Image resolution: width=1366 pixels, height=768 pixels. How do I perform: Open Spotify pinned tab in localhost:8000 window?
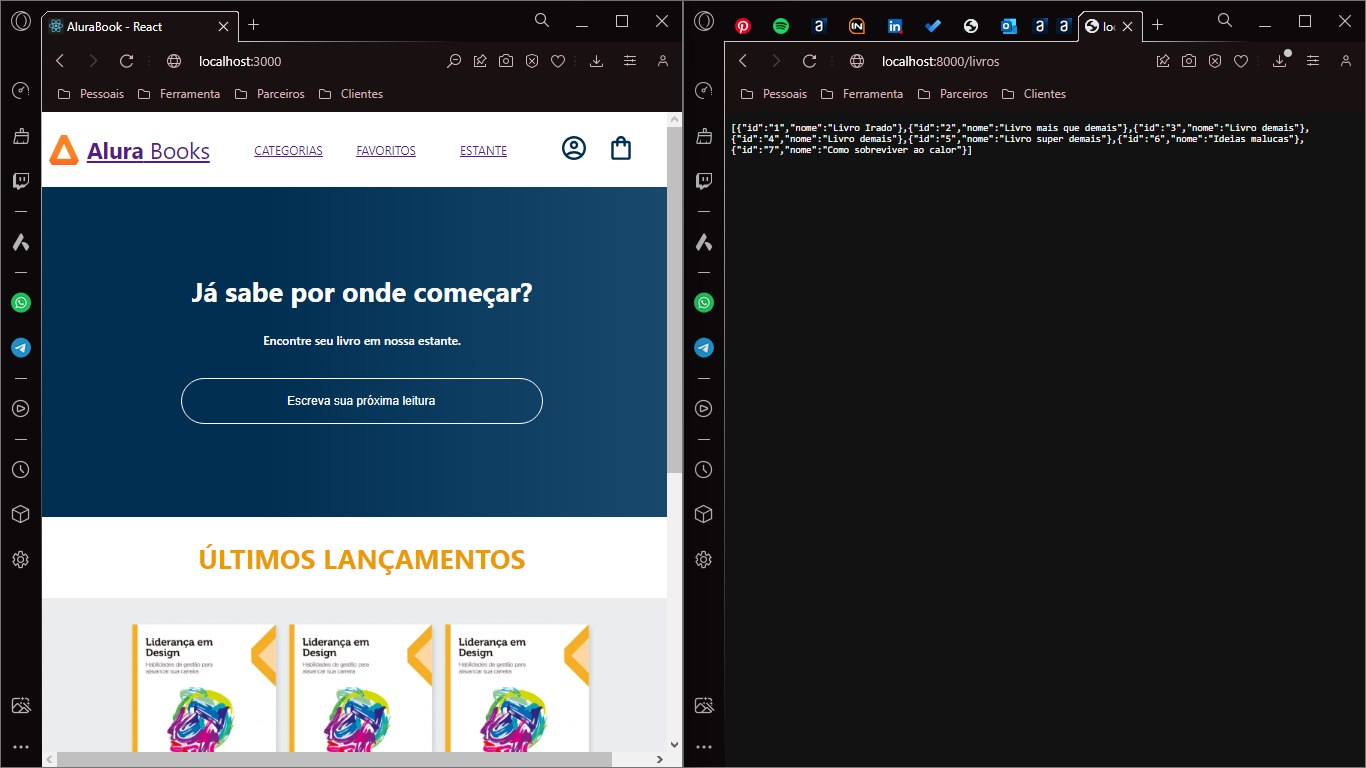coord(781,26)
